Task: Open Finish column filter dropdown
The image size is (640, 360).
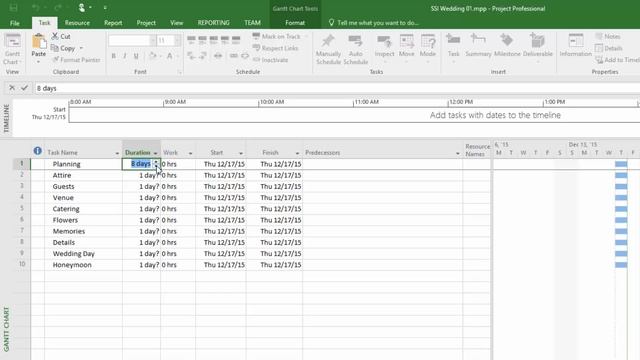Action: pos(297,153)
